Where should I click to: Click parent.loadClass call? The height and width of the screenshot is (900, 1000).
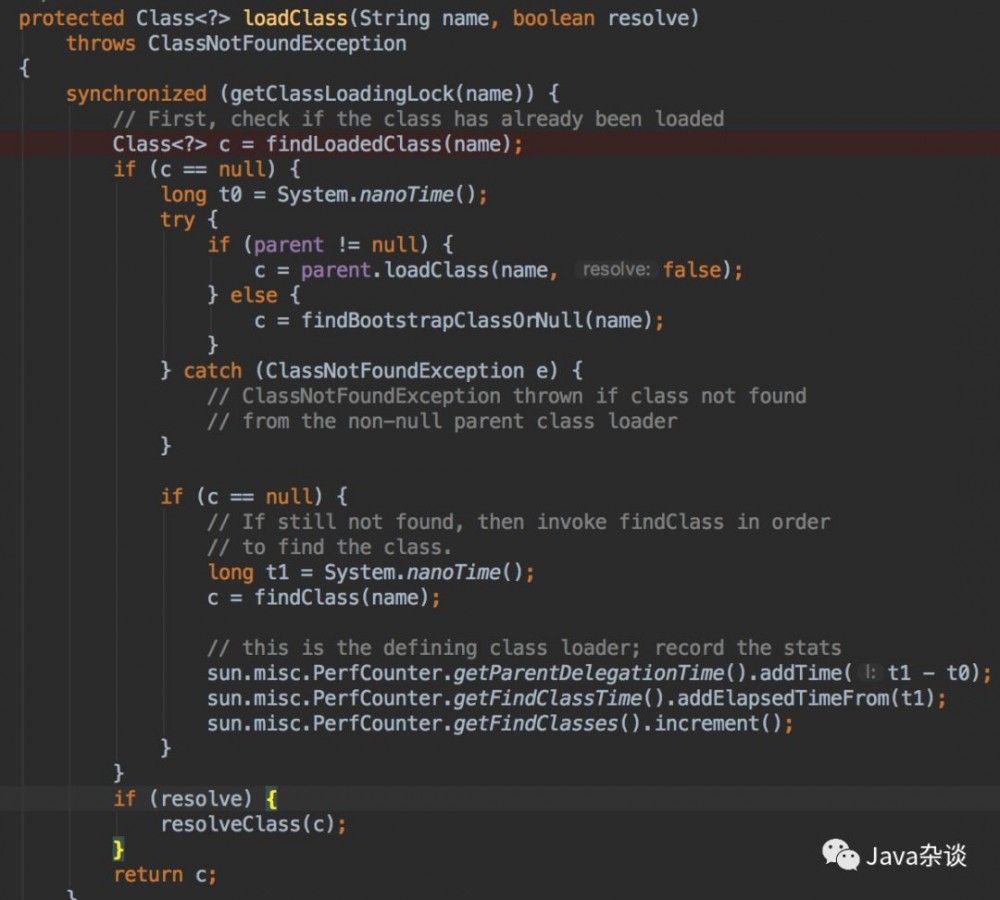pyautogui.click(x=395, y=270)
